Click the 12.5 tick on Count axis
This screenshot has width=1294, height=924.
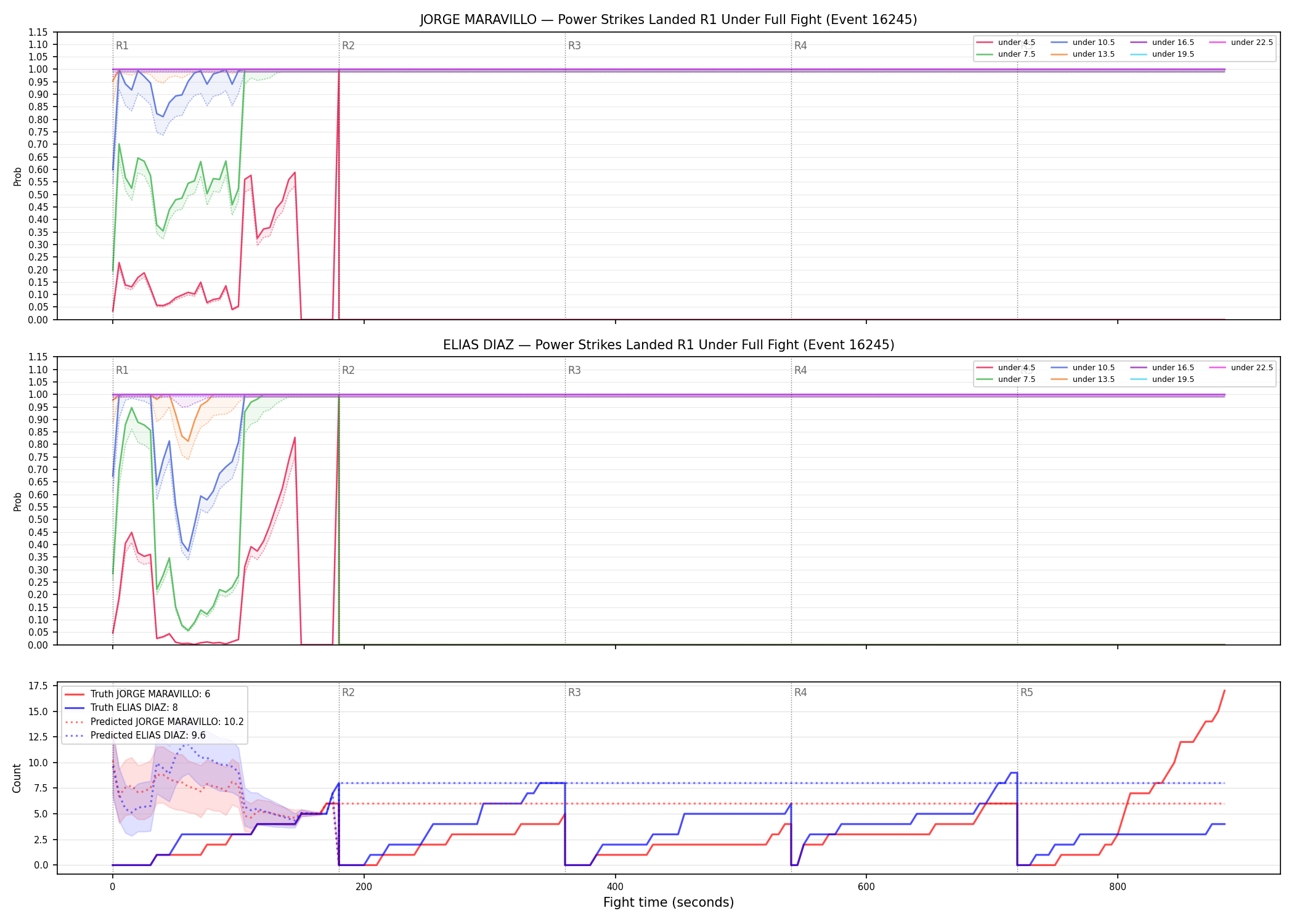(38, 737)
